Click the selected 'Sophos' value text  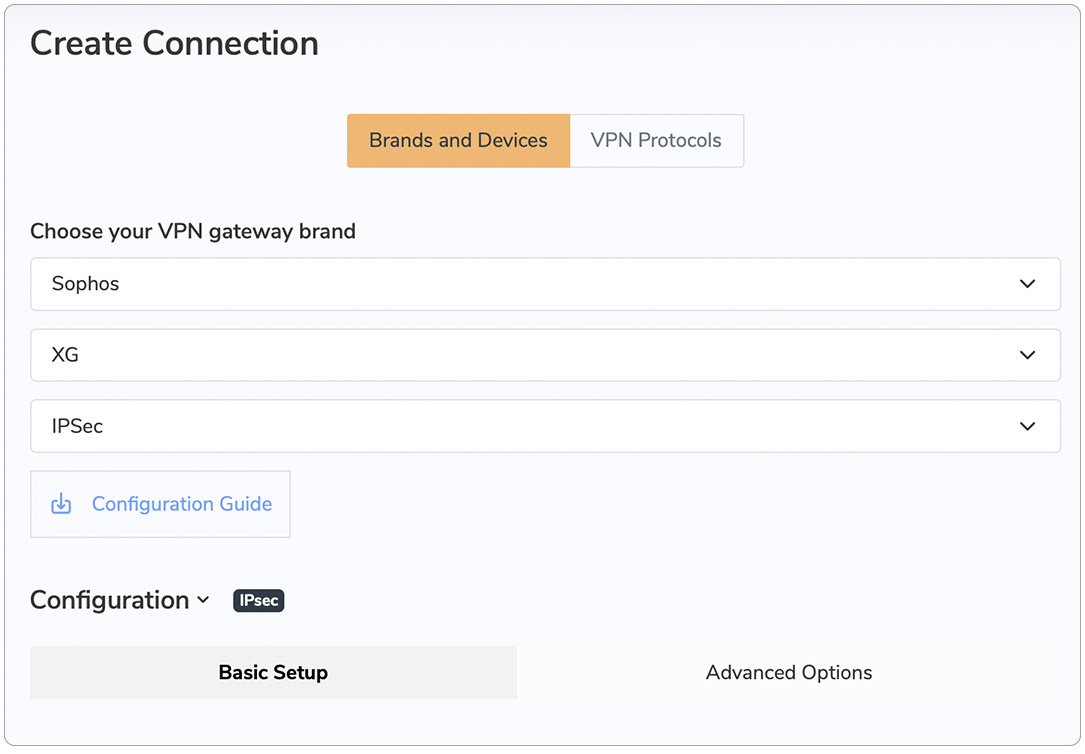pos(86,284)
